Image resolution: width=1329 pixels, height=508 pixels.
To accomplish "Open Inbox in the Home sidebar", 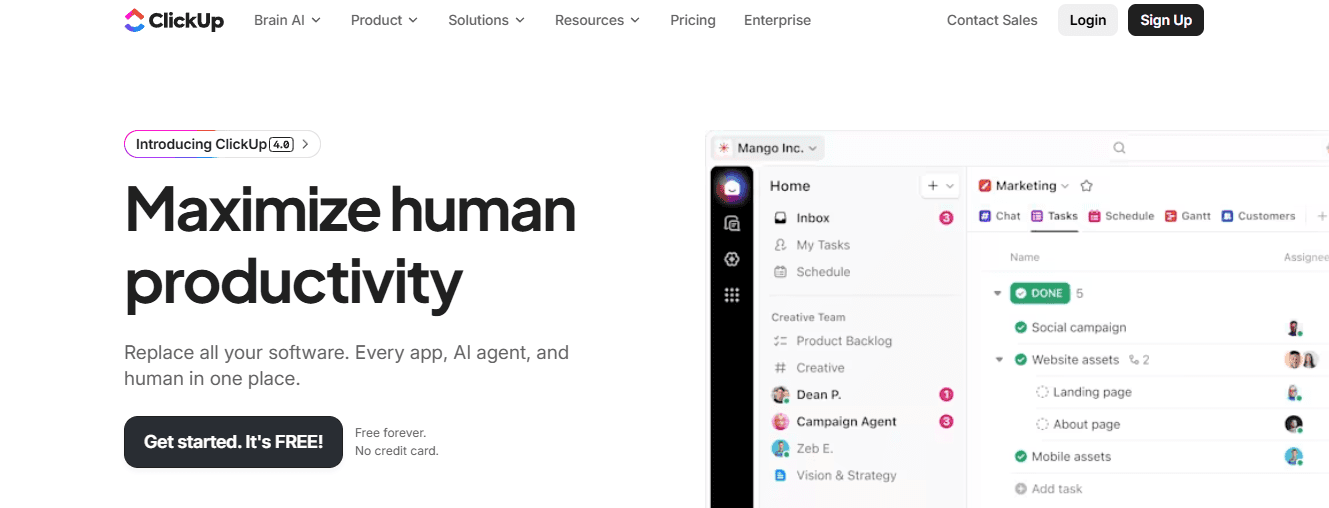I will 863,218.
